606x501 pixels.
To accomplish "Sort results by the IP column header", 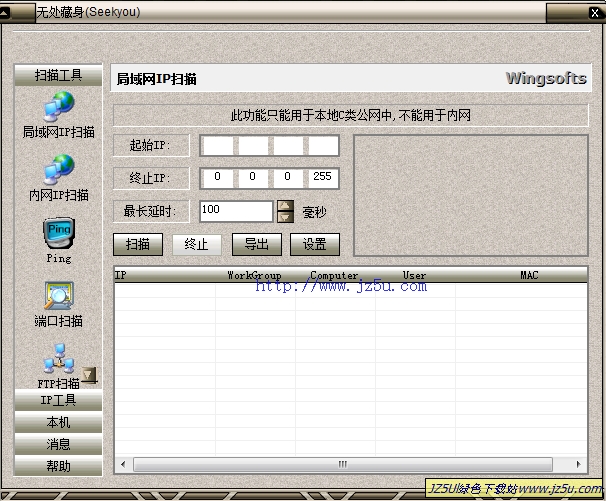I will tap(165, 275).
